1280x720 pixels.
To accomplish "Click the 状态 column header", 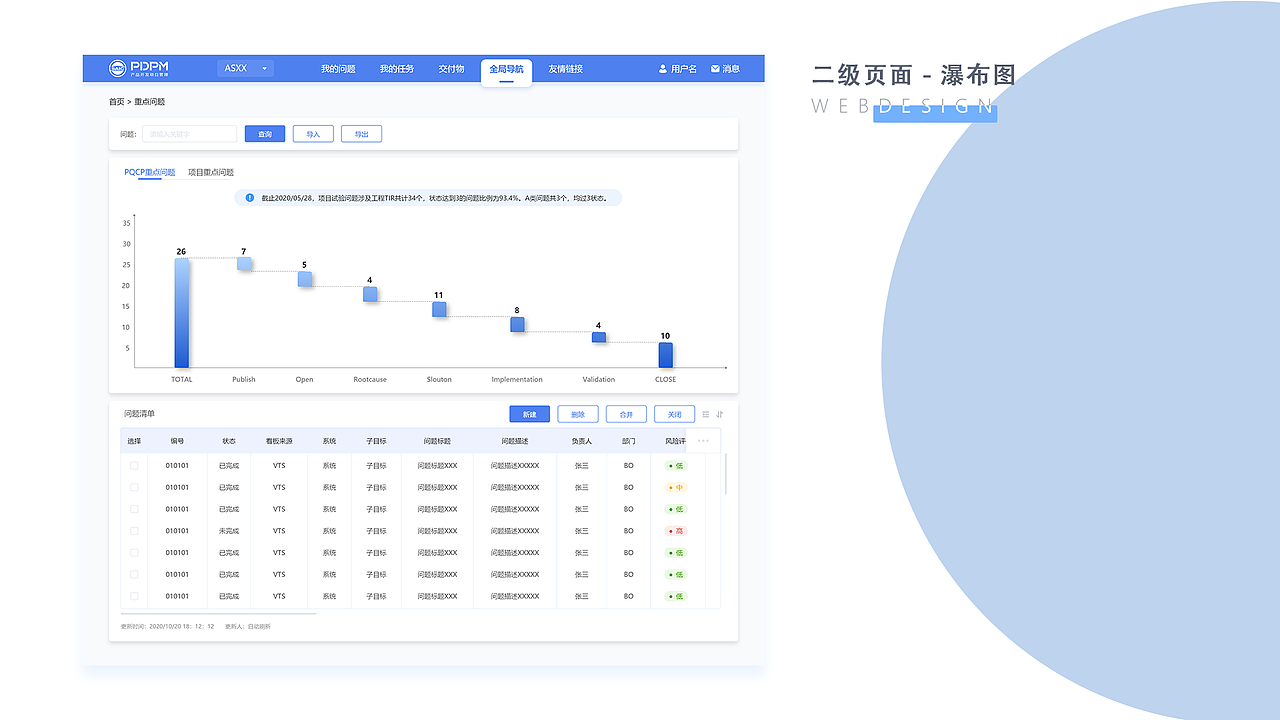I will click(x=229, y=441).
